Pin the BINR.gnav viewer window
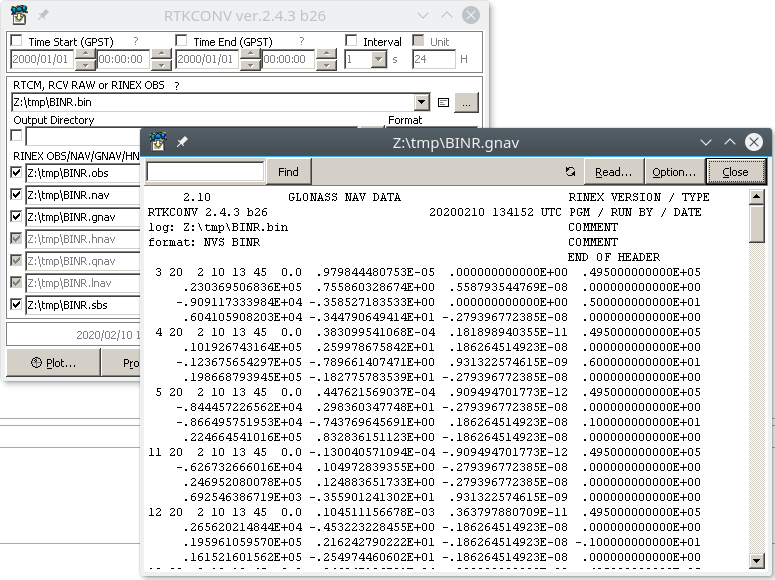 (182, 142)
